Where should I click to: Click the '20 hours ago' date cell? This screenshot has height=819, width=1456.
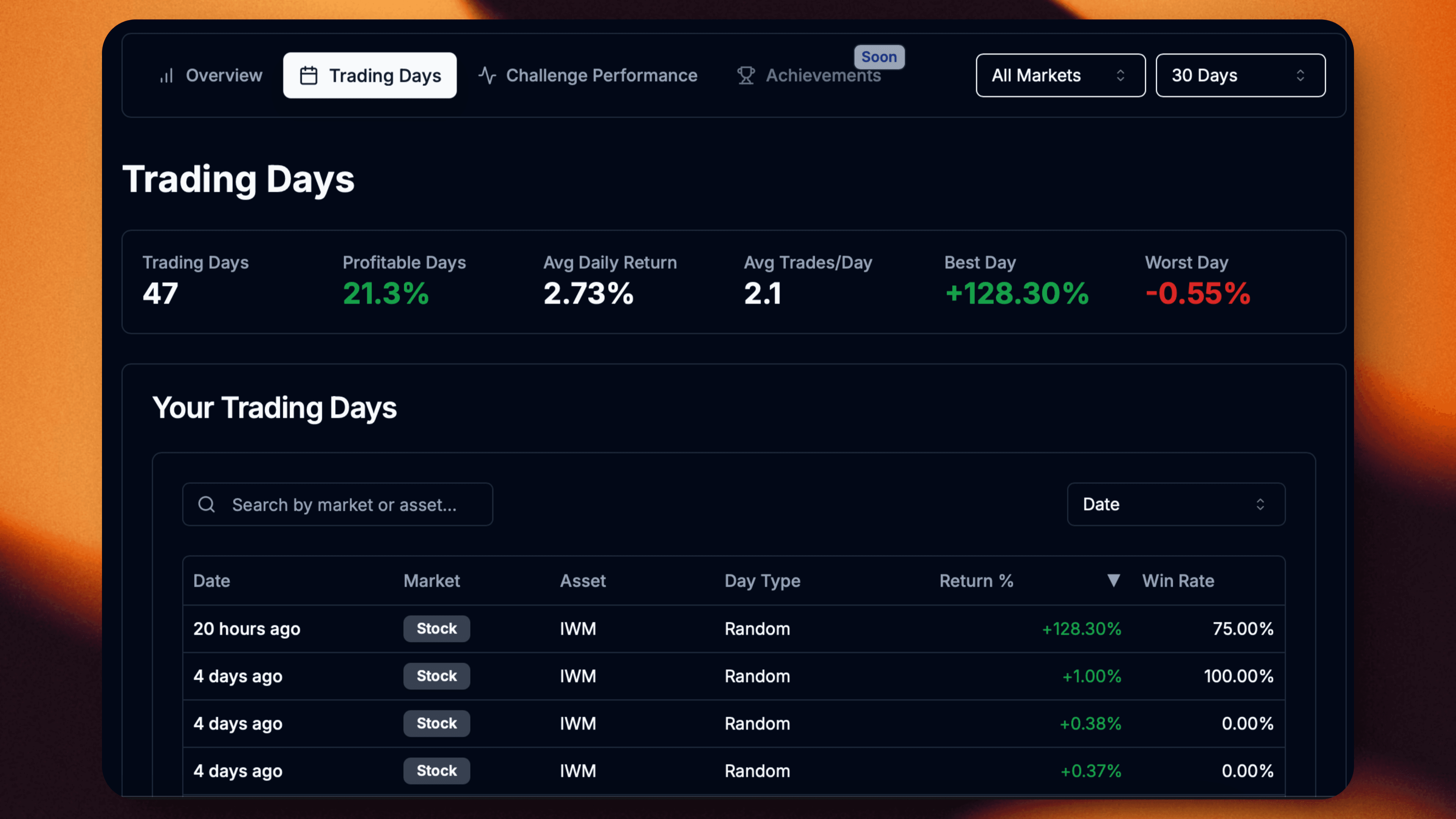tap(246, 629)
